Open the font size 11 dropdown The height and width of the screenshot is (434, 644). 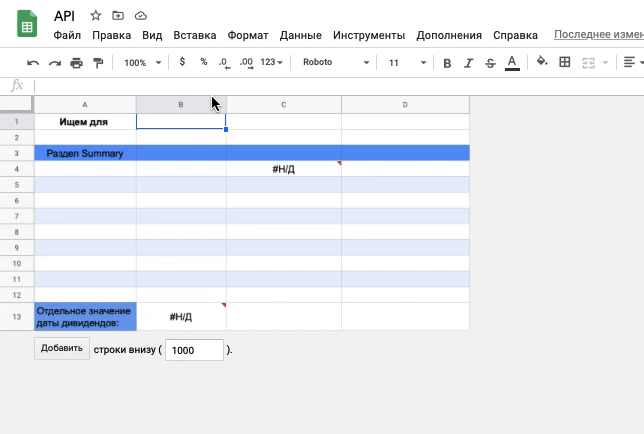coord(407,63)
